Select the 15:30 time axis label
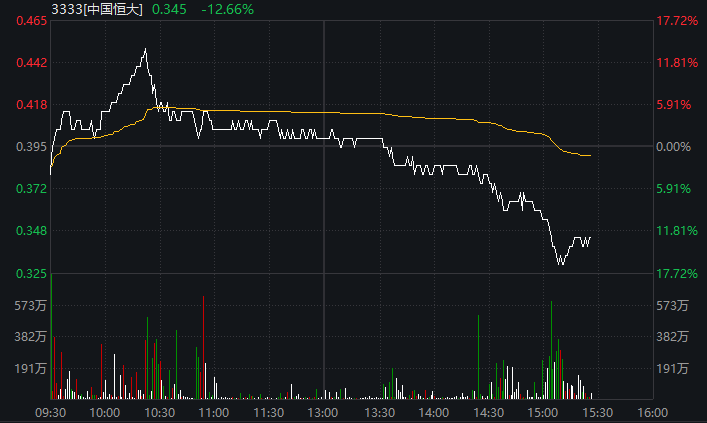Viewport: 707px width, 423px height. (598, 413)
